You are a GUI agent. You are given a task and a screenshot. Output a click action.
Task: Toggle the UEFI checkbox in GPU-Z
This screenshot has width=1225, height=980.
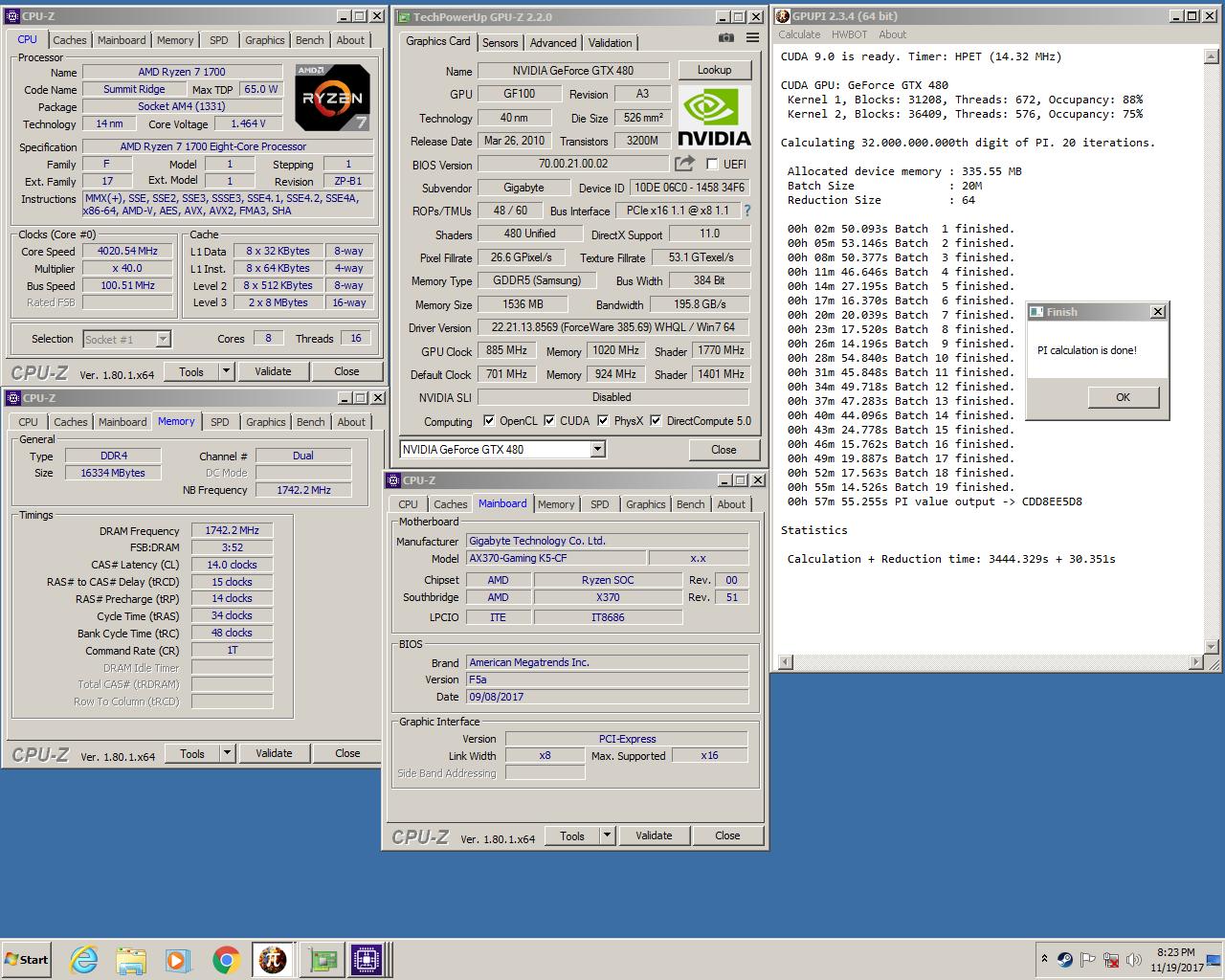[x=712, y=164]
